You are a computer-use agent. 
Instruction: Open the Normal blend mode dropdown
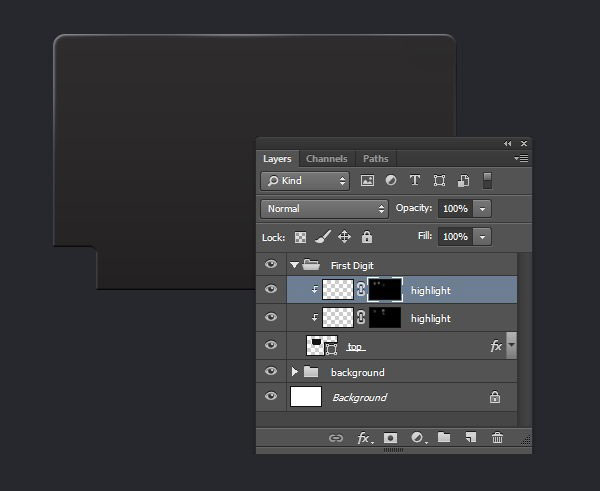point(324,209)
